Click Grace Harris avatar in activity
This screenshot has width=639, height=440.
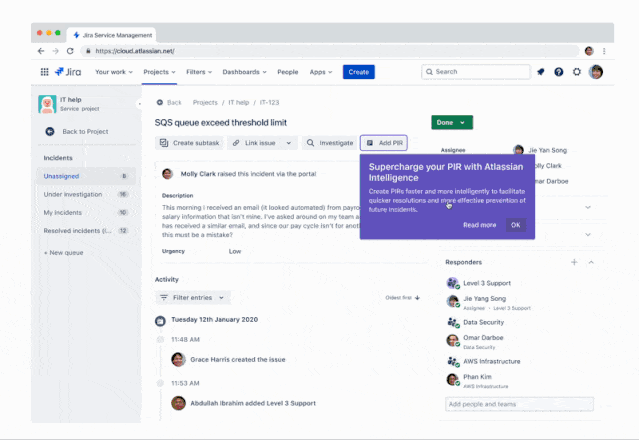coord(178,359)
